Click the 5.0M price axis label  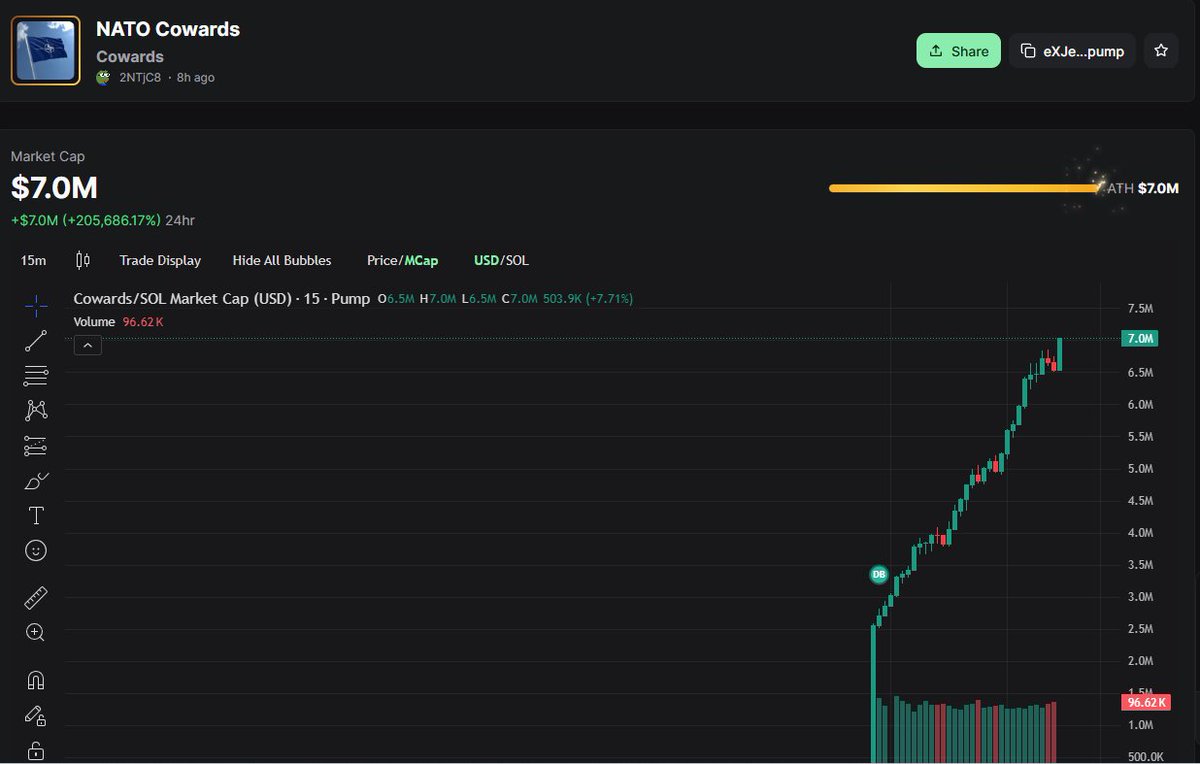(x=1140, y=469)
